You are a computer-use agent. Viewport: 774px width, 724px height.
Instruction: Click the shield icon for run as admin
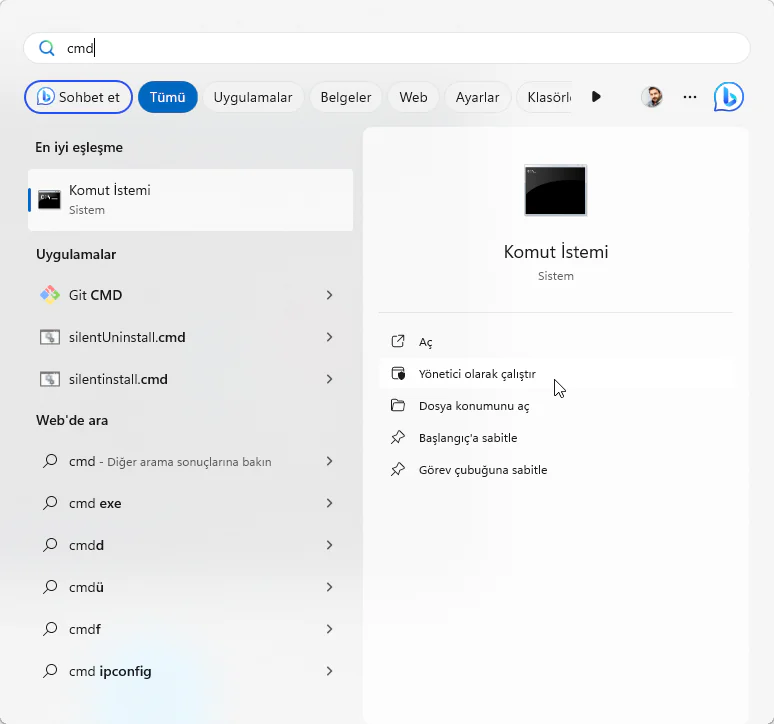[398, 374]
